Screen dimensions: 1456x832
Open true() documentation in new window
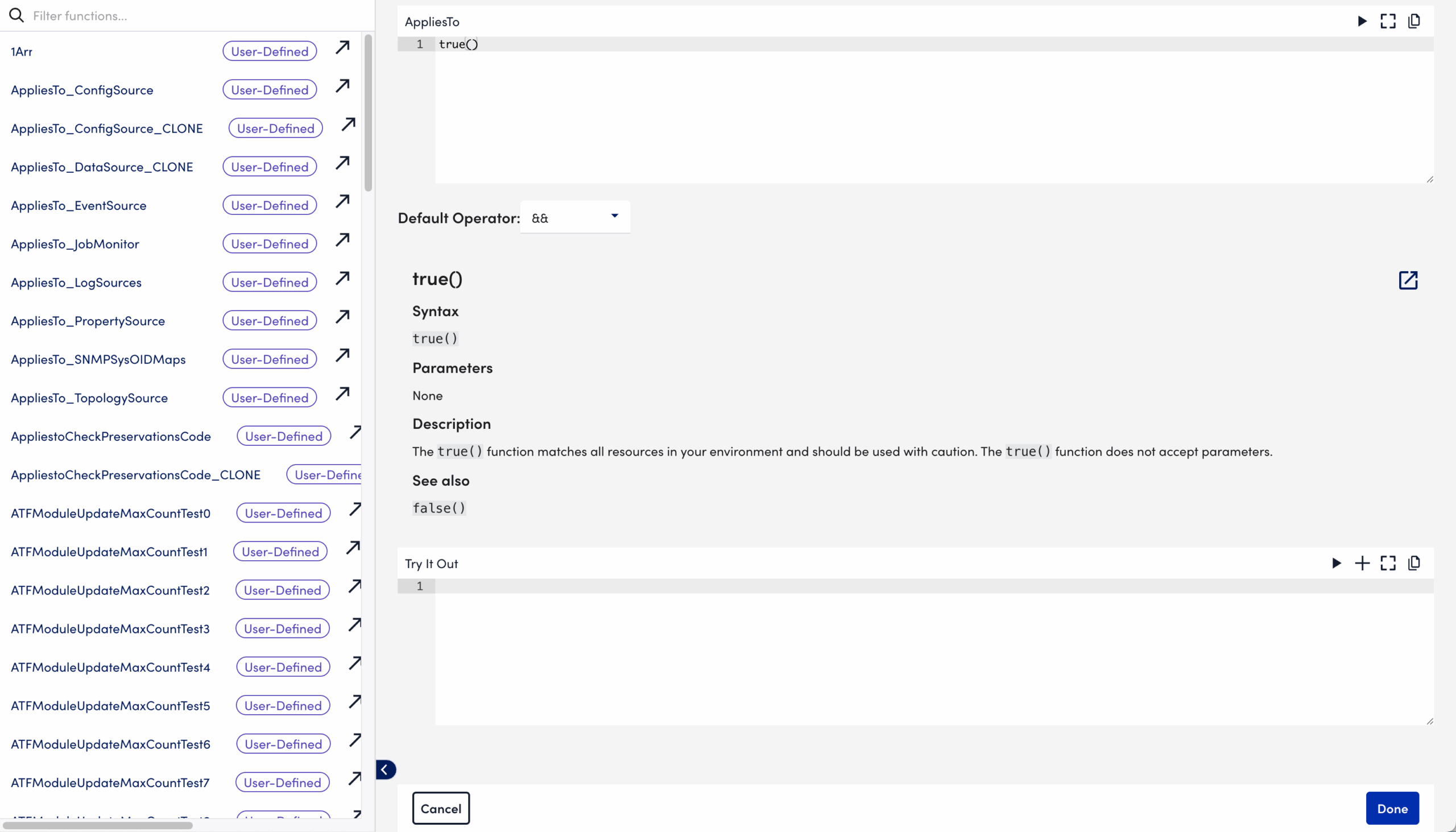1408,280
